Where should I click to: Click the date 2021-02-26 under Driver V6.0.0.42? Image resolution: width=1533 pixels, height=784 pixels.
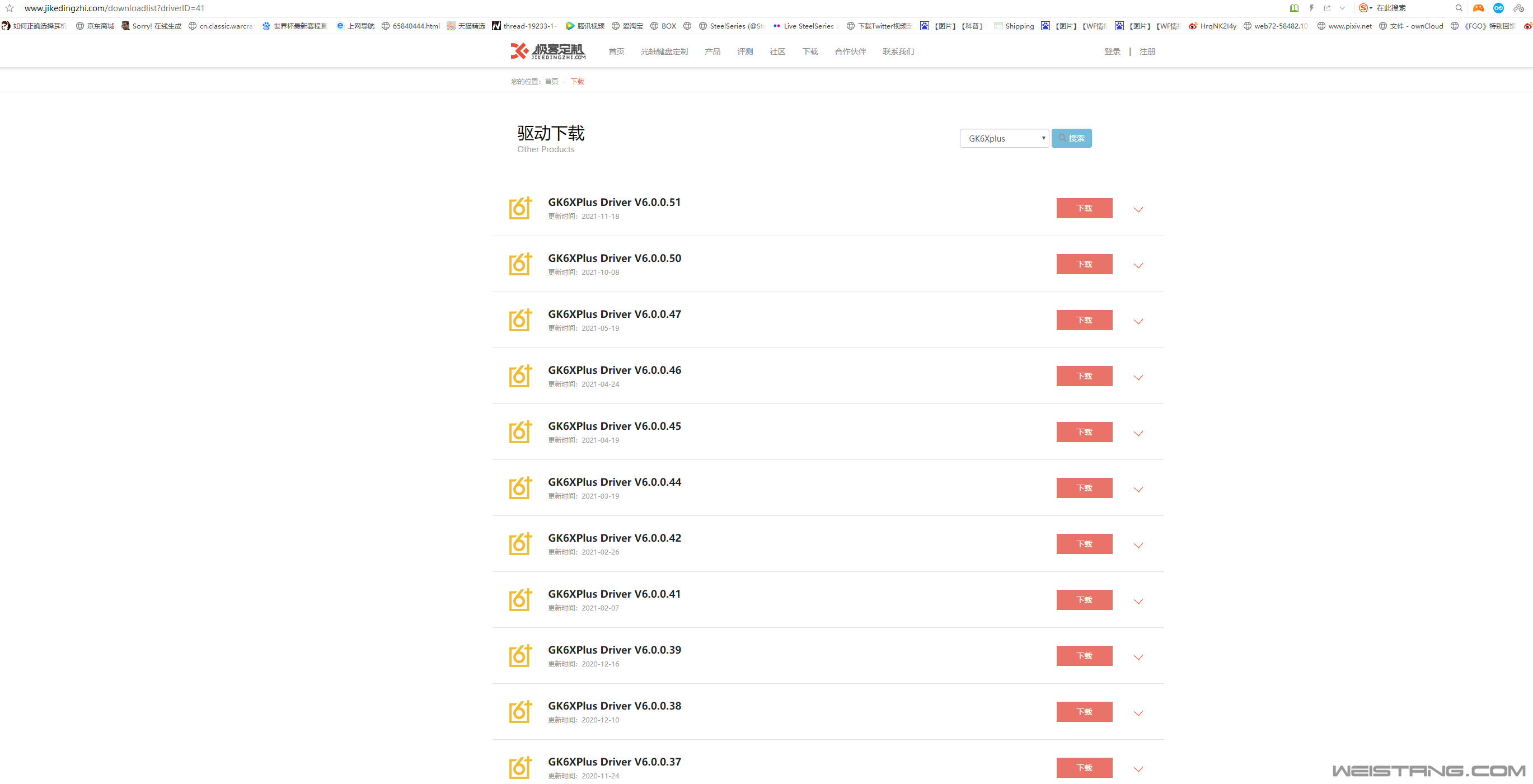pos(600,552)
